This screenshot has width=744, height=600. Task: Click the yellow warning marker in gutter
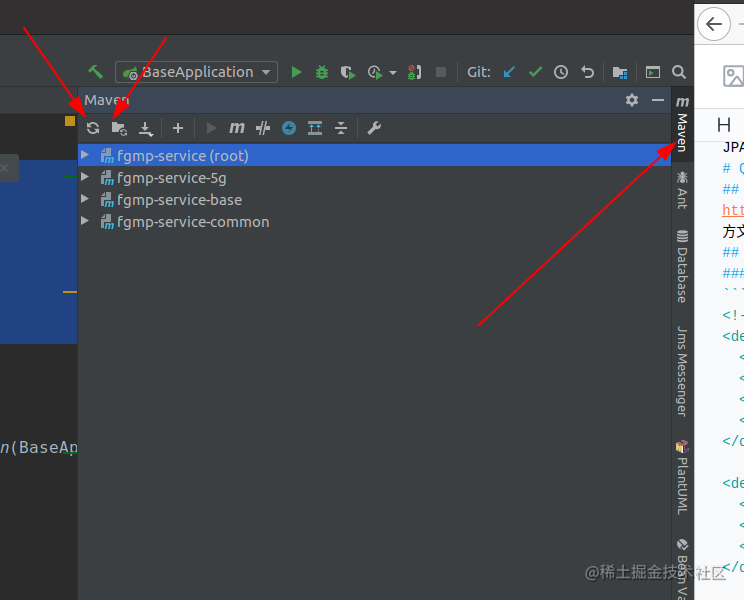[70, 121]
